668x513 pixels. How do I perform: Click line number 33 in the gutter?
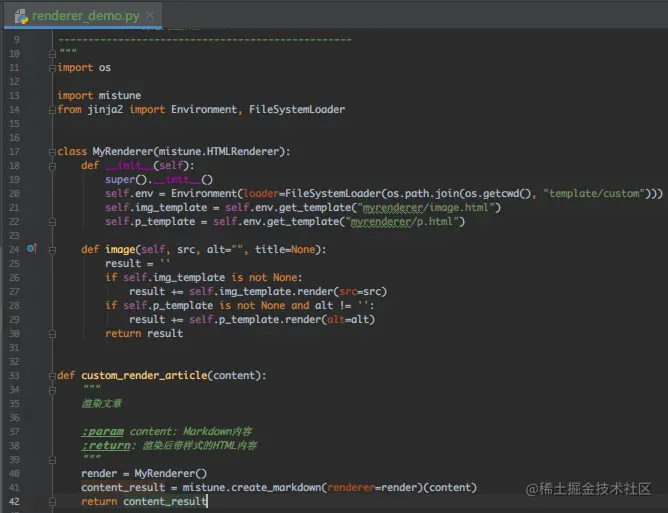(x=14, y=375)
